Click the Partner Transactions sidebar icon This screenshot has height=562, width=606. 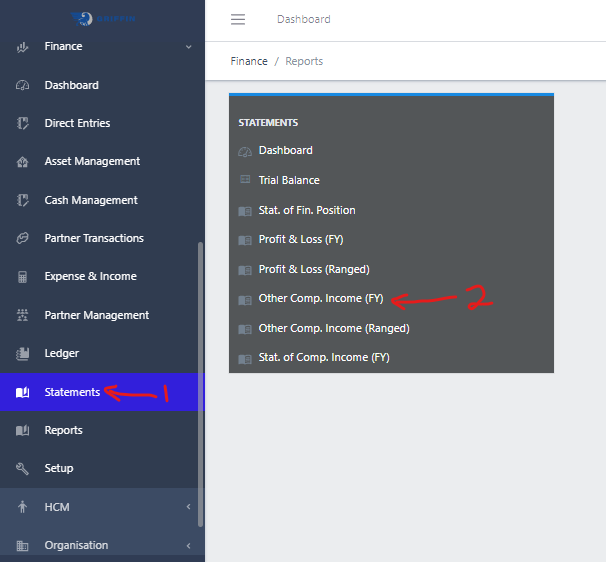[x=23, y=238]
